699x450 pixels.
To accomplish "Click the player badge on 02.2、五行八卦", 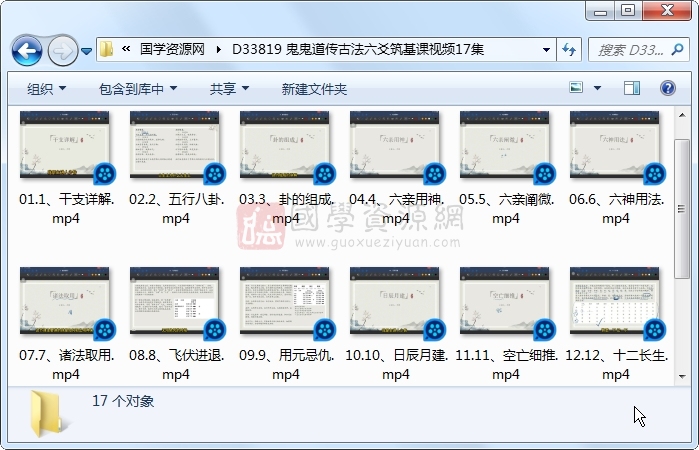I will click(214, 174).
